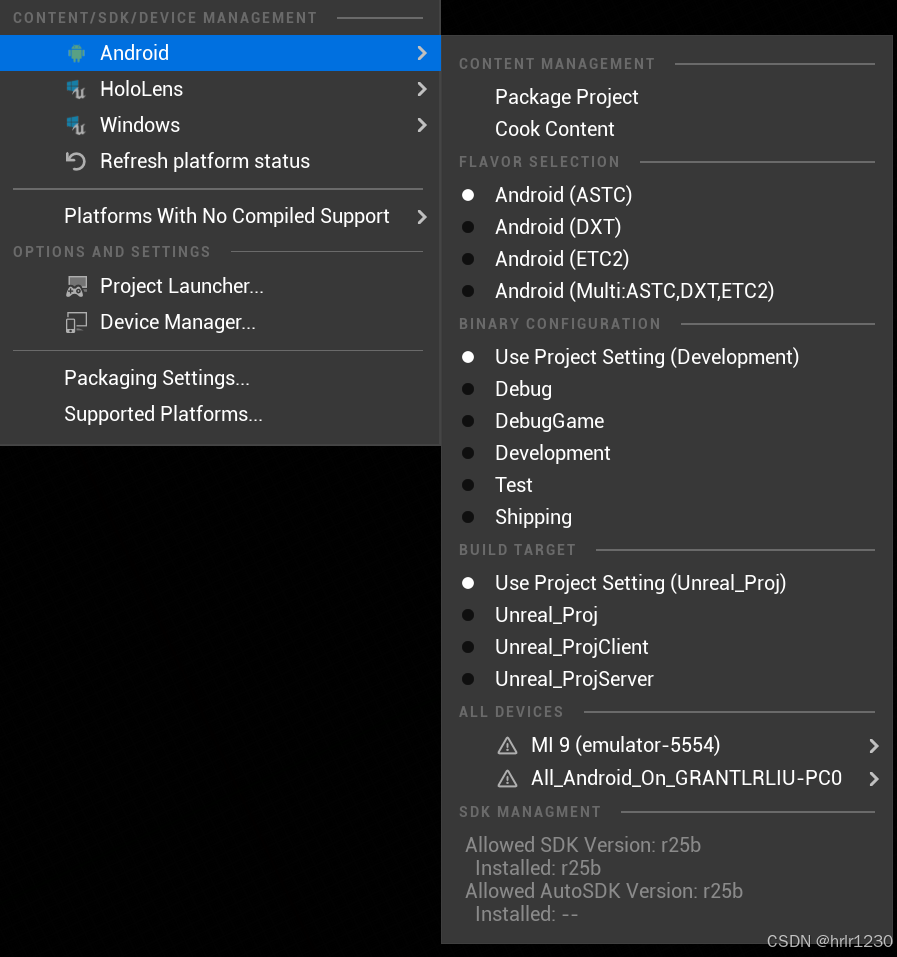Click the Device Manager devices icon
This screenshot has height=957, width=897.
pyautogui.click(x=76, y=322)
